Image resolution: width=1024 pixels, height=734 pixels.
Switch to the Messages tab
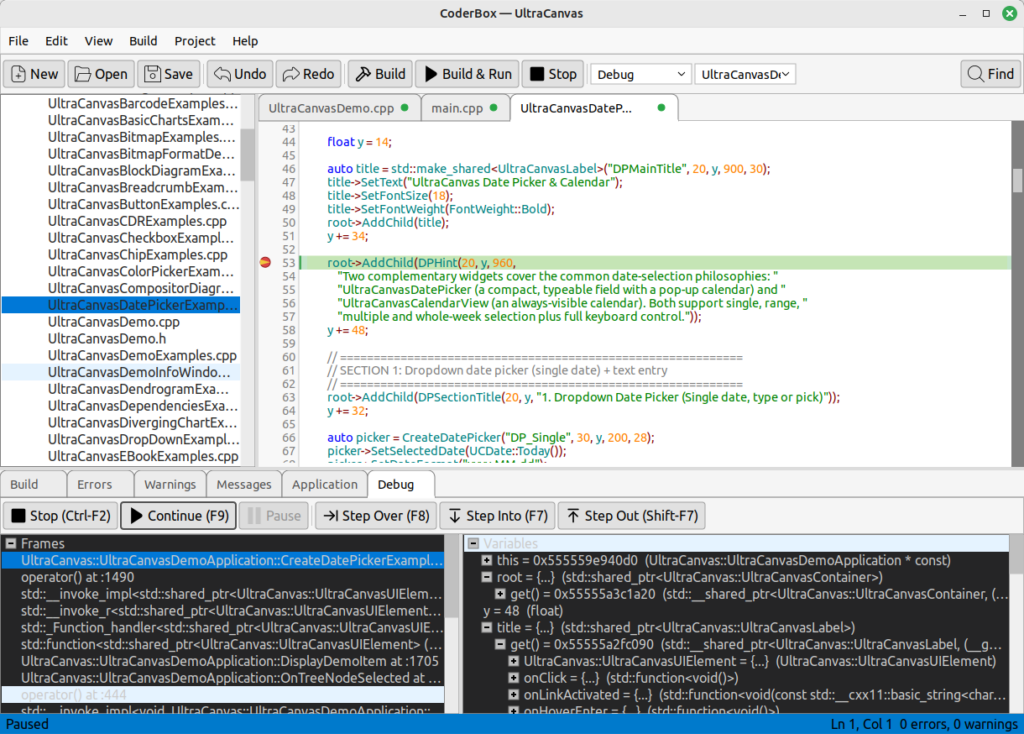pyautogui.click(x=244, y=485)
